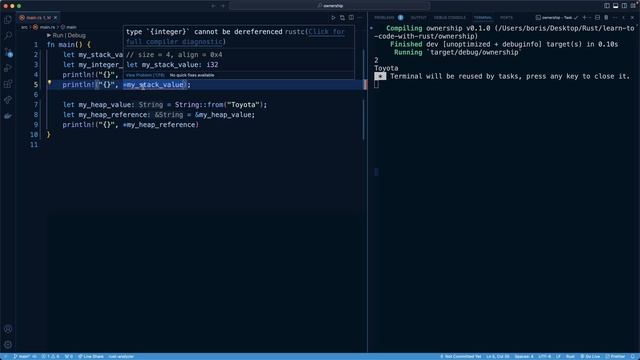The width and height of the screenshot is (640, 360).
Task: Click my_heap_reference on line 9
Action: 161,124
